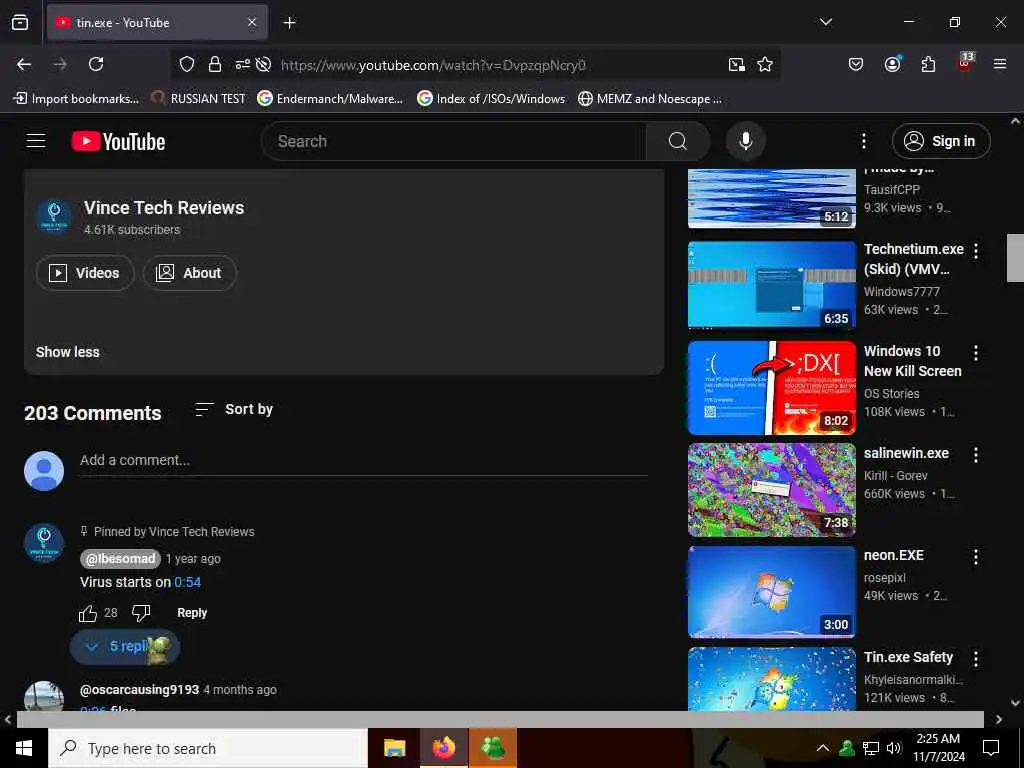The height and width of the screenshot is (768, 1024).
Task: Click the taskbar Type here to search box
Action: pyautogui.click(x=208, y=748)
